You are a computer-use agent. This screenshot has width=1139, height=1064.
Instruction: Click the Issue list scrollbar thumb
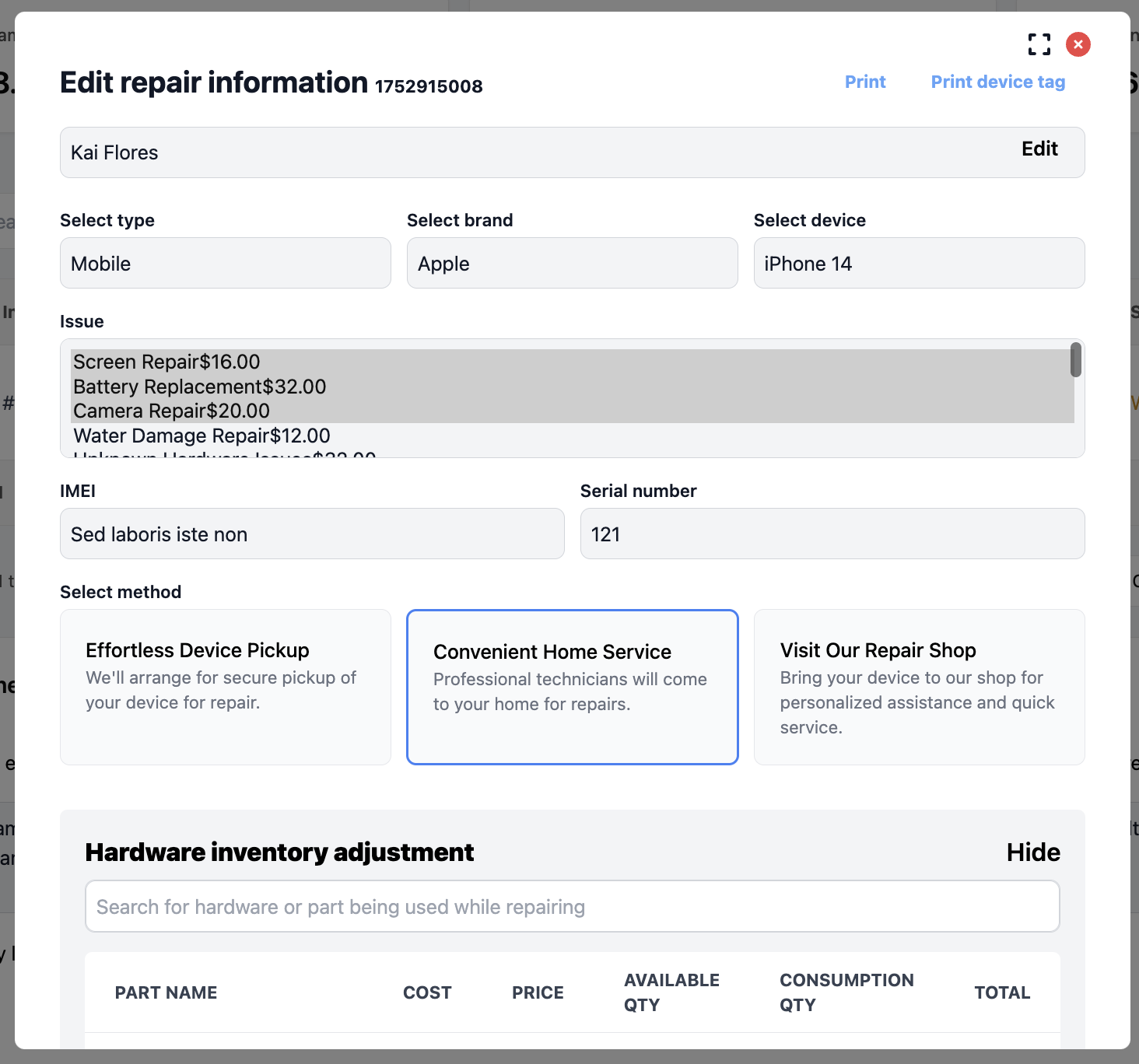pyautogui.click(x=1075, y=360)
